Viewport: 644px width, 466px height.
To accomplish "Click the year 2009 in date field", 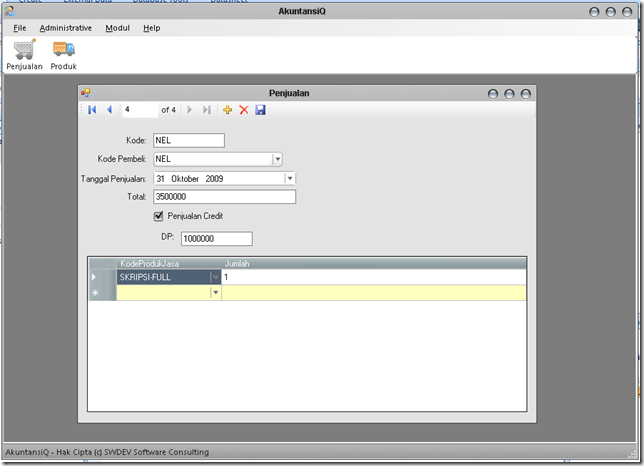I will click(214, 179).
